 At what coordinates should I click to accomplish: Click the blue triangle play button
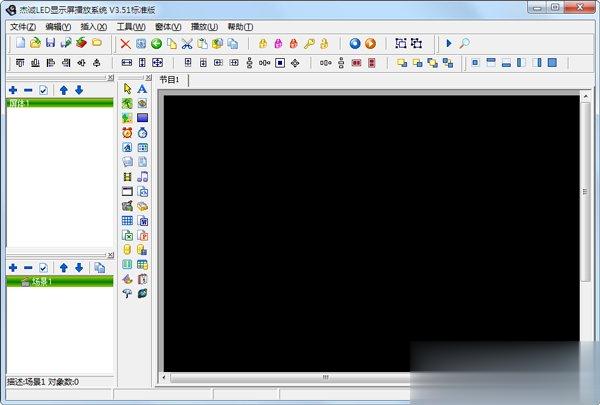[449, 43]
